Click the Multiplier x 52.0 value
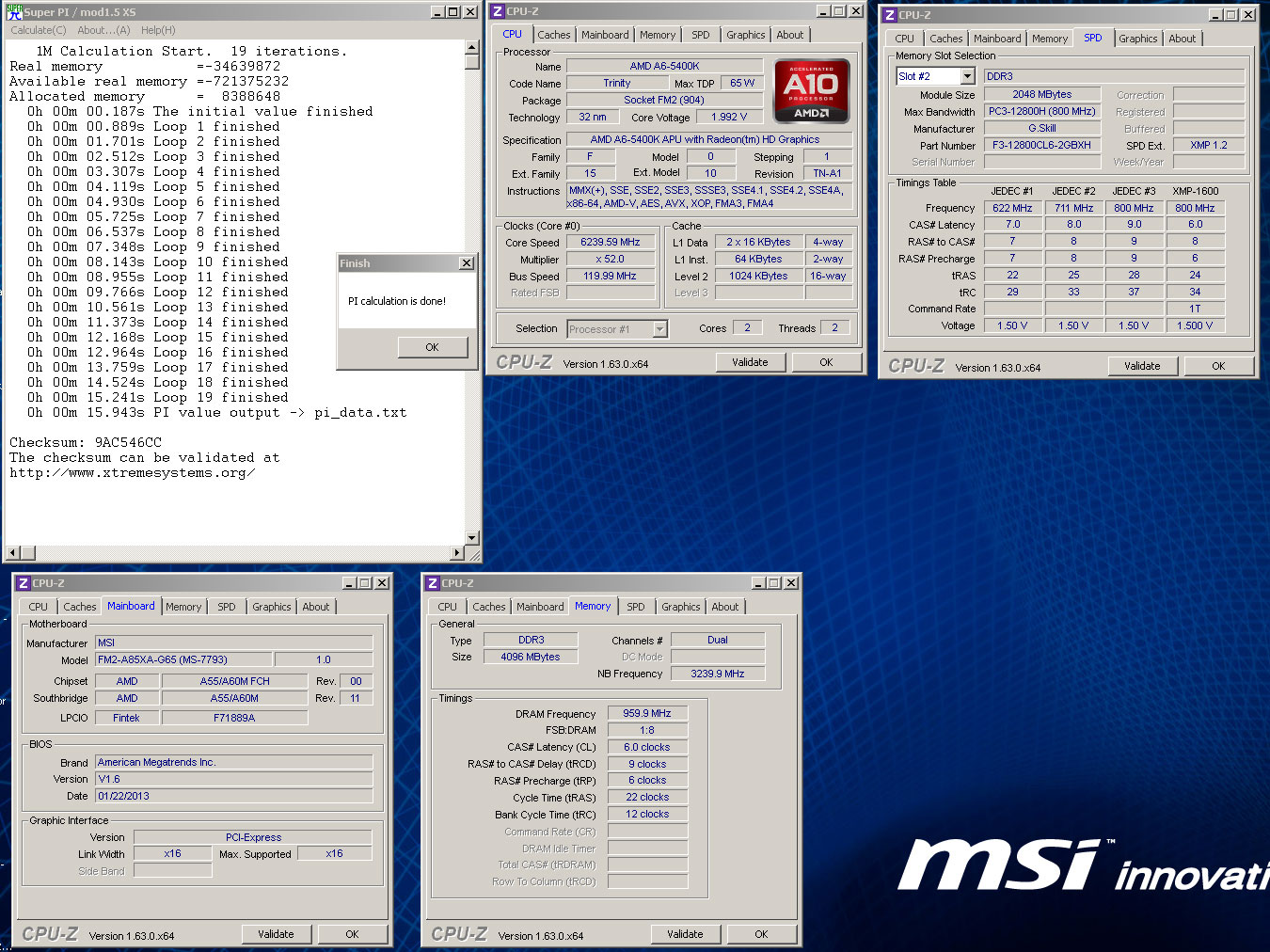Image resolution: width=1270 pixels, height=952 pixels. [611, 259]
